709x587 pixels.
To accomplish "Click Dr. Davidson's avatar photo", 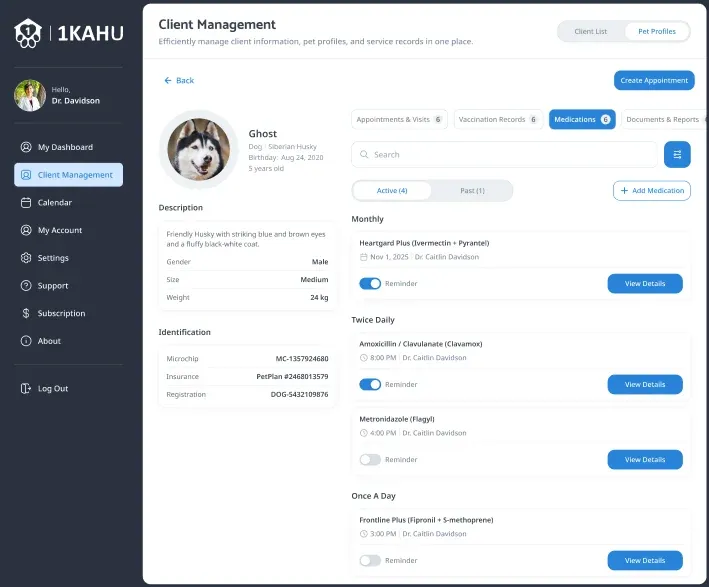I will click(30, 96).
